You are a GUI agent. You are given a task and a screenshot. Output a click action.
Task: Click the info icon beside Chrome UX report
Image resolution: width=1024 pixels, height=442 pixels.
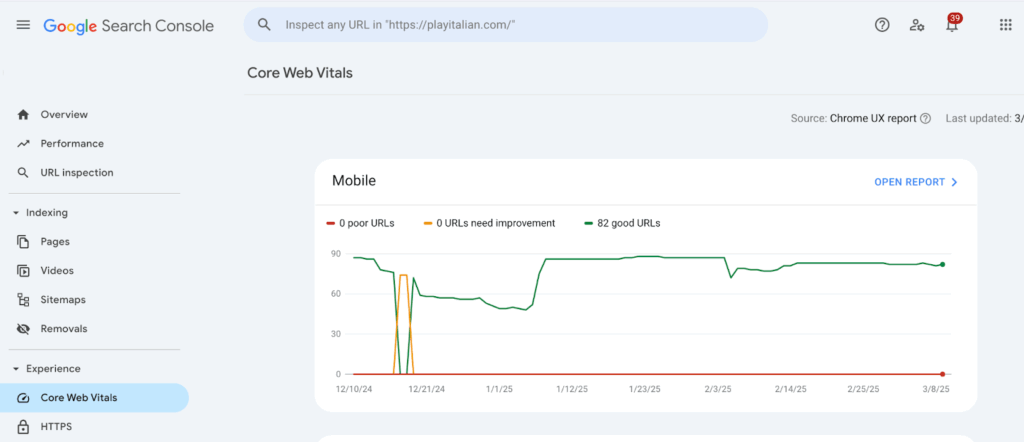pyautogui.click(x=926, y=118)
